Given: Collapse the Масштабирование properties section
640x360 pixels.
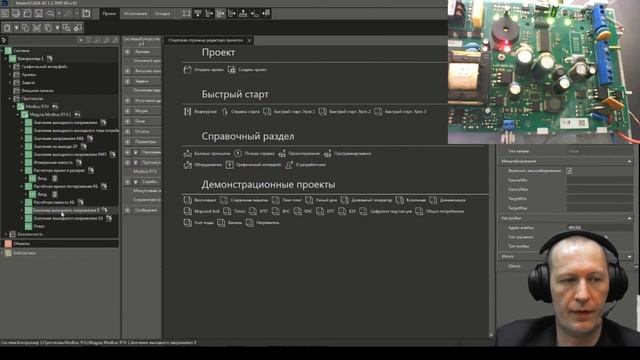Looking at the screenshot, I should coord(629,161).
